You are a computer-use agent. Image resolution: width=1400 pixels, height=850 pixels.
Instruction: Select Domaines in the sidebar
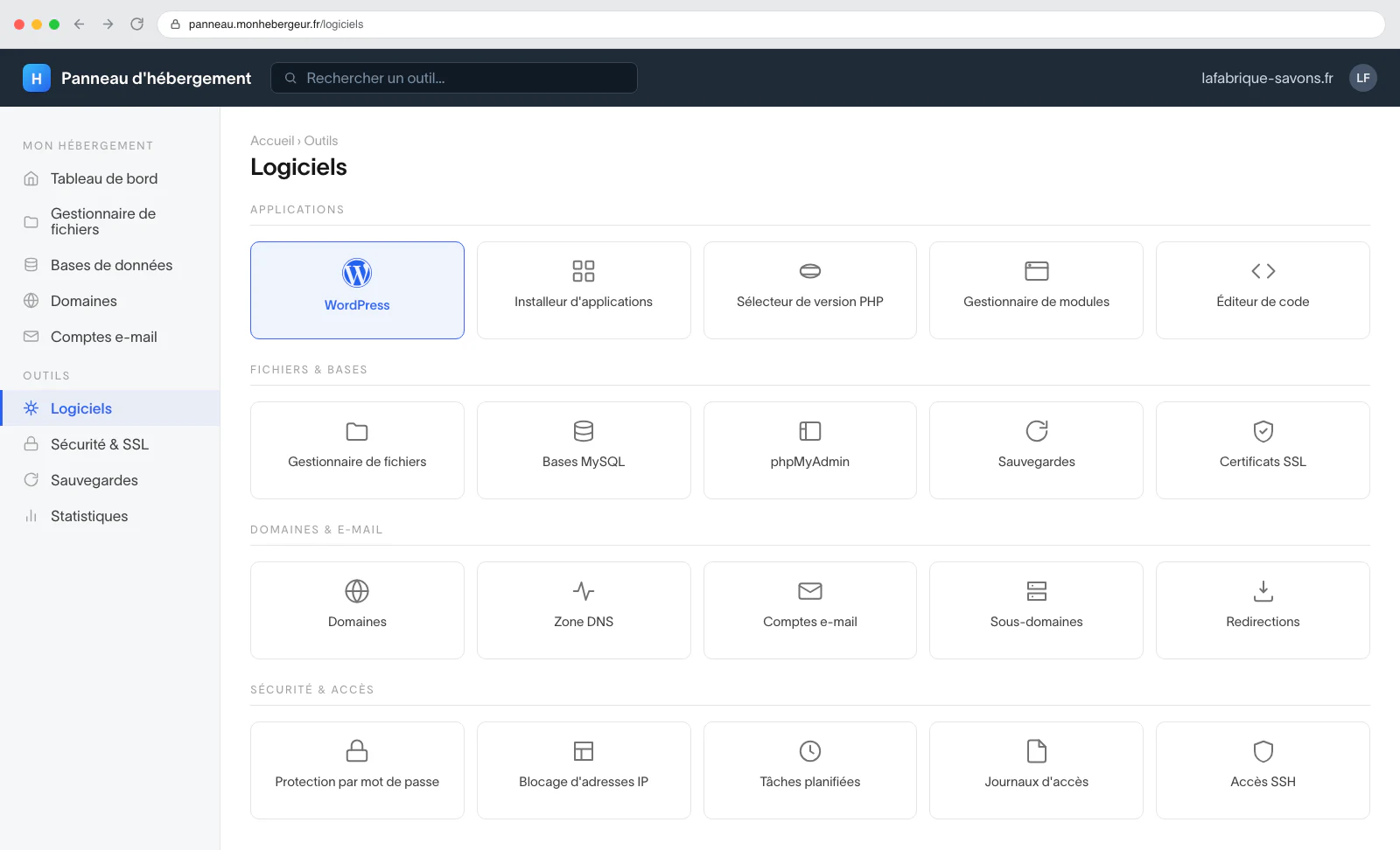point(109,301)
